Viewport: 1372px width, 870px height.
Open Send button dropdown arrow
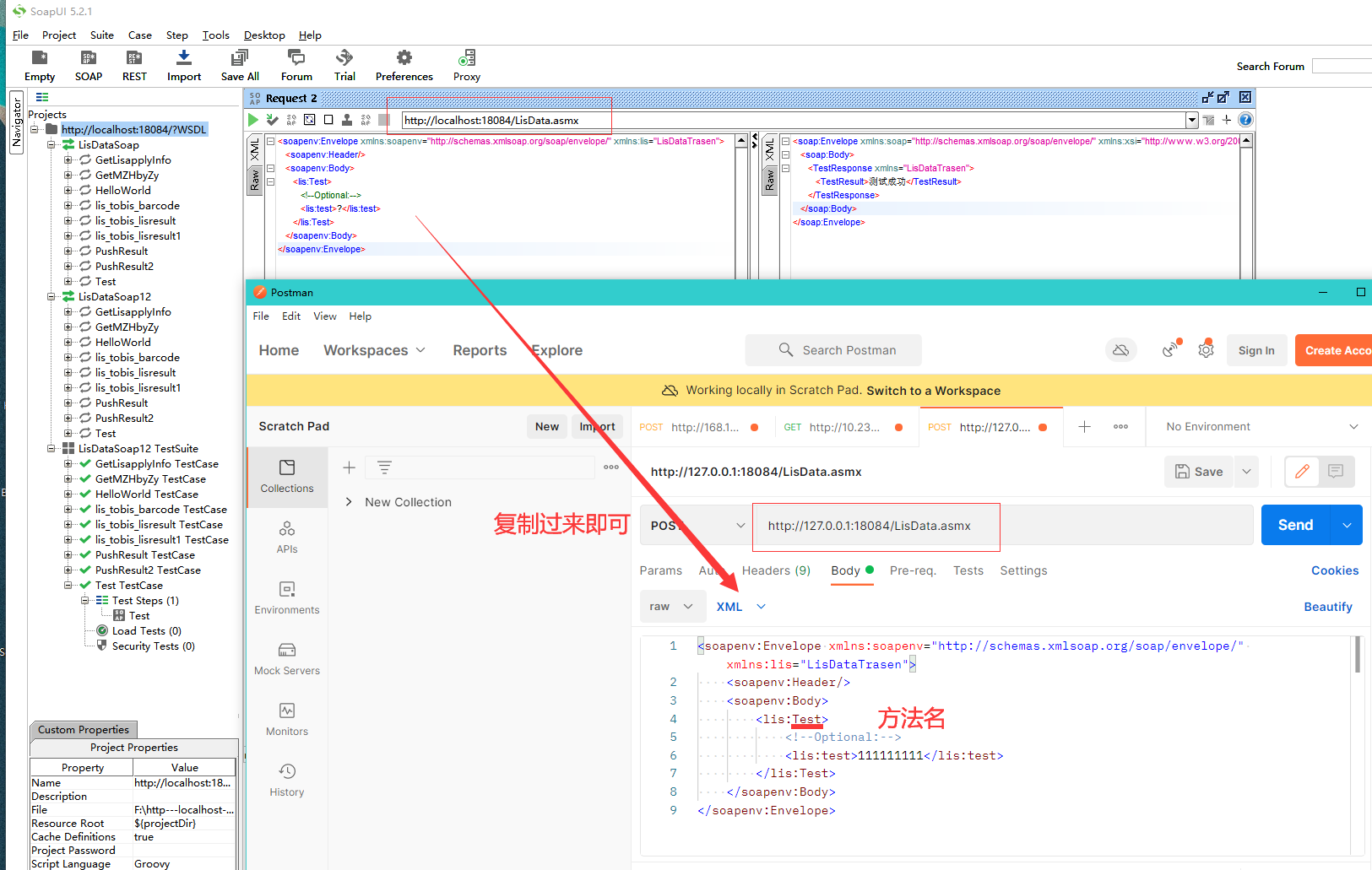click(1347, 525)
